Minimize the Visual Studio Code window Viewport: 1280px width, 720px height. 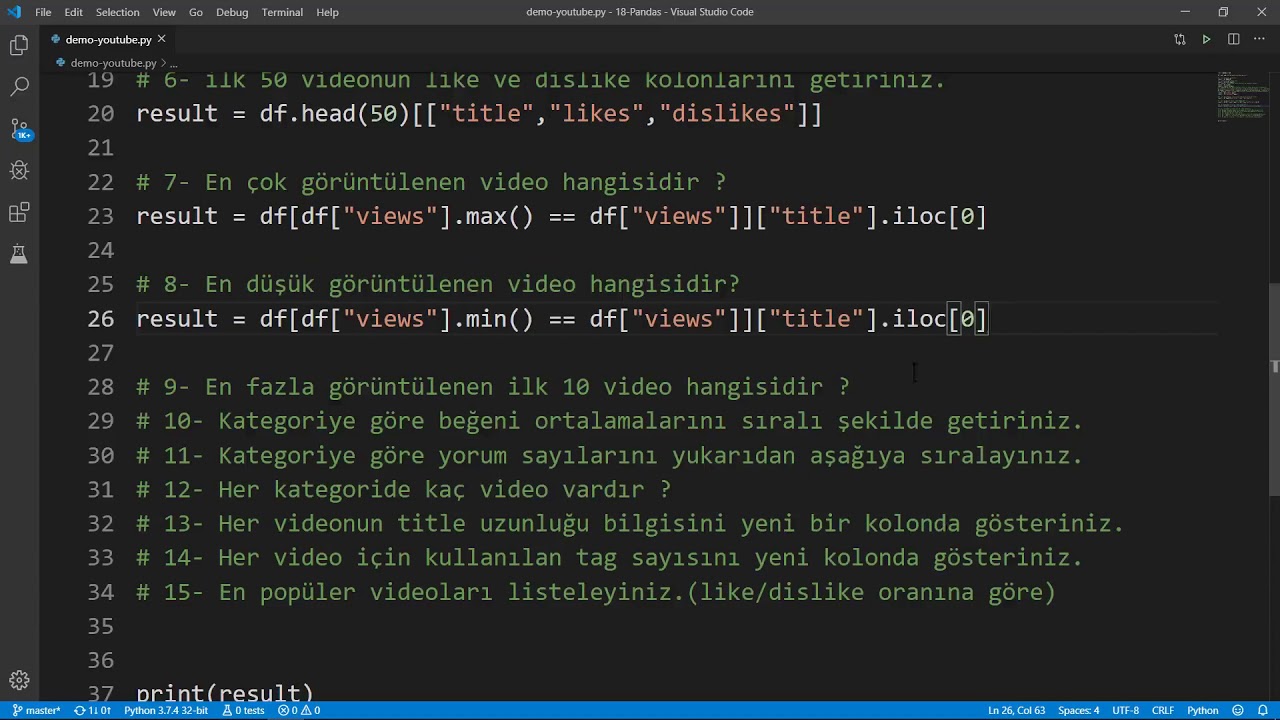tap(1185, 12)
